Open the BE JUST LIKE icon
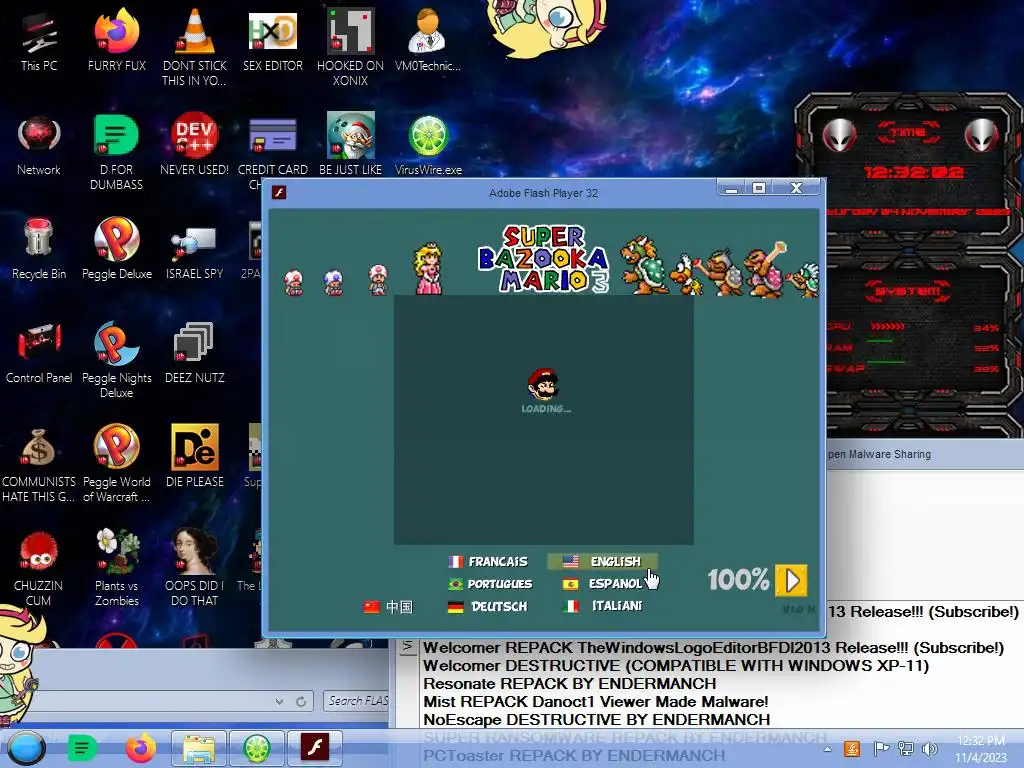 point(350,145)
